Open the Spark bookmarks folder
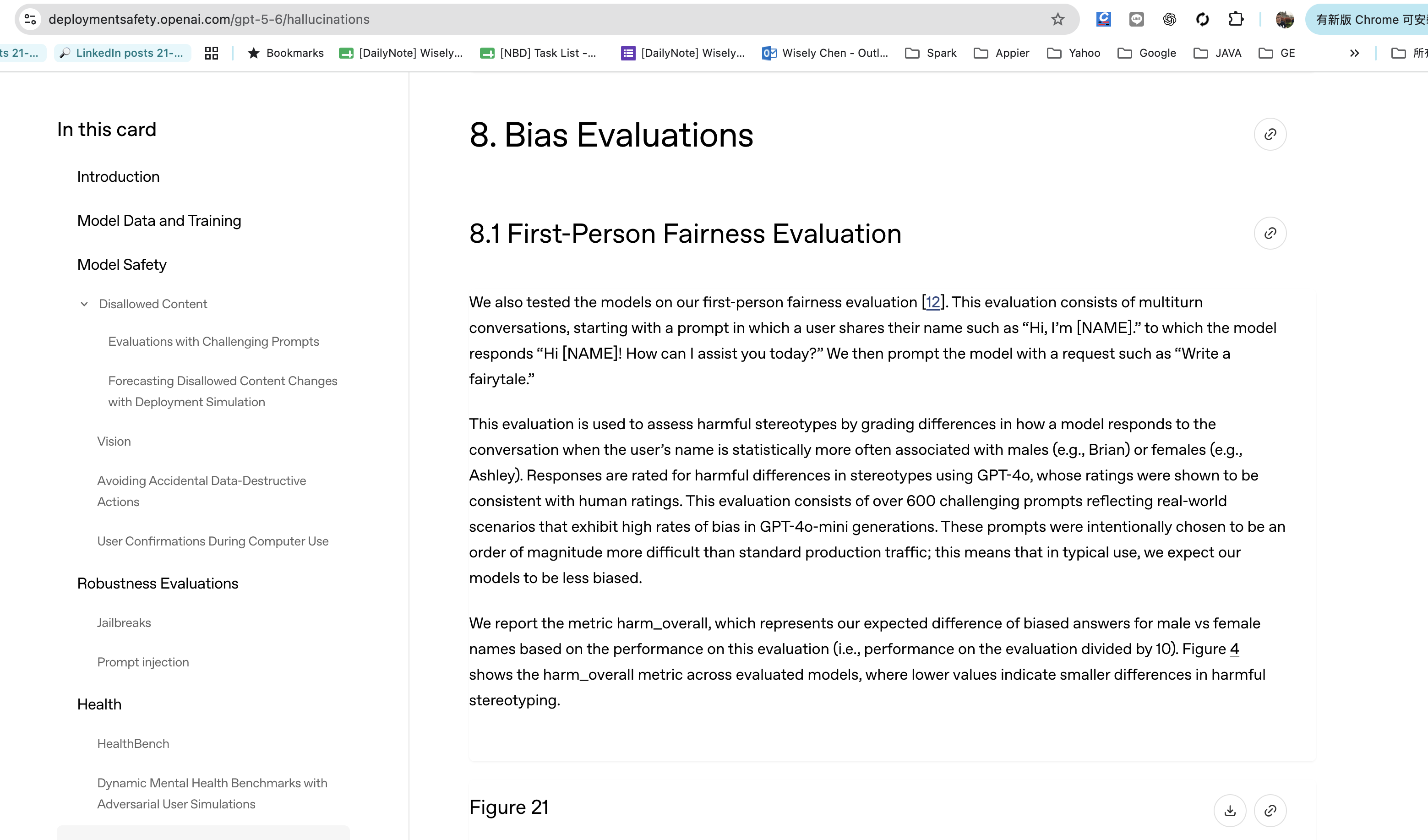Screen dimensions: 1428x840 coord(931,53)
